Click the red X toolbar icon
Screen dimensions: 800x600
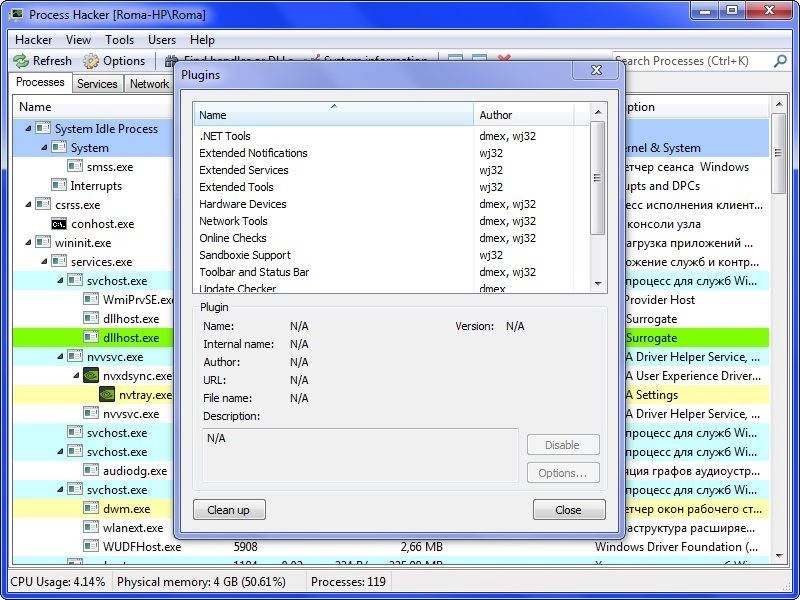504,58
